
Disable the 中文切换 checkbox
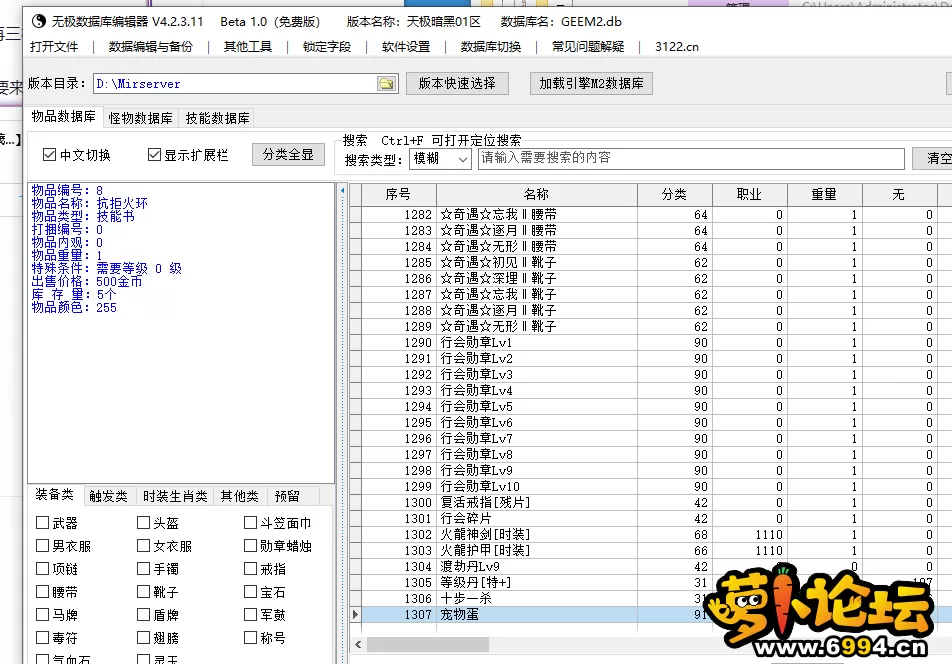click(50, 155)
